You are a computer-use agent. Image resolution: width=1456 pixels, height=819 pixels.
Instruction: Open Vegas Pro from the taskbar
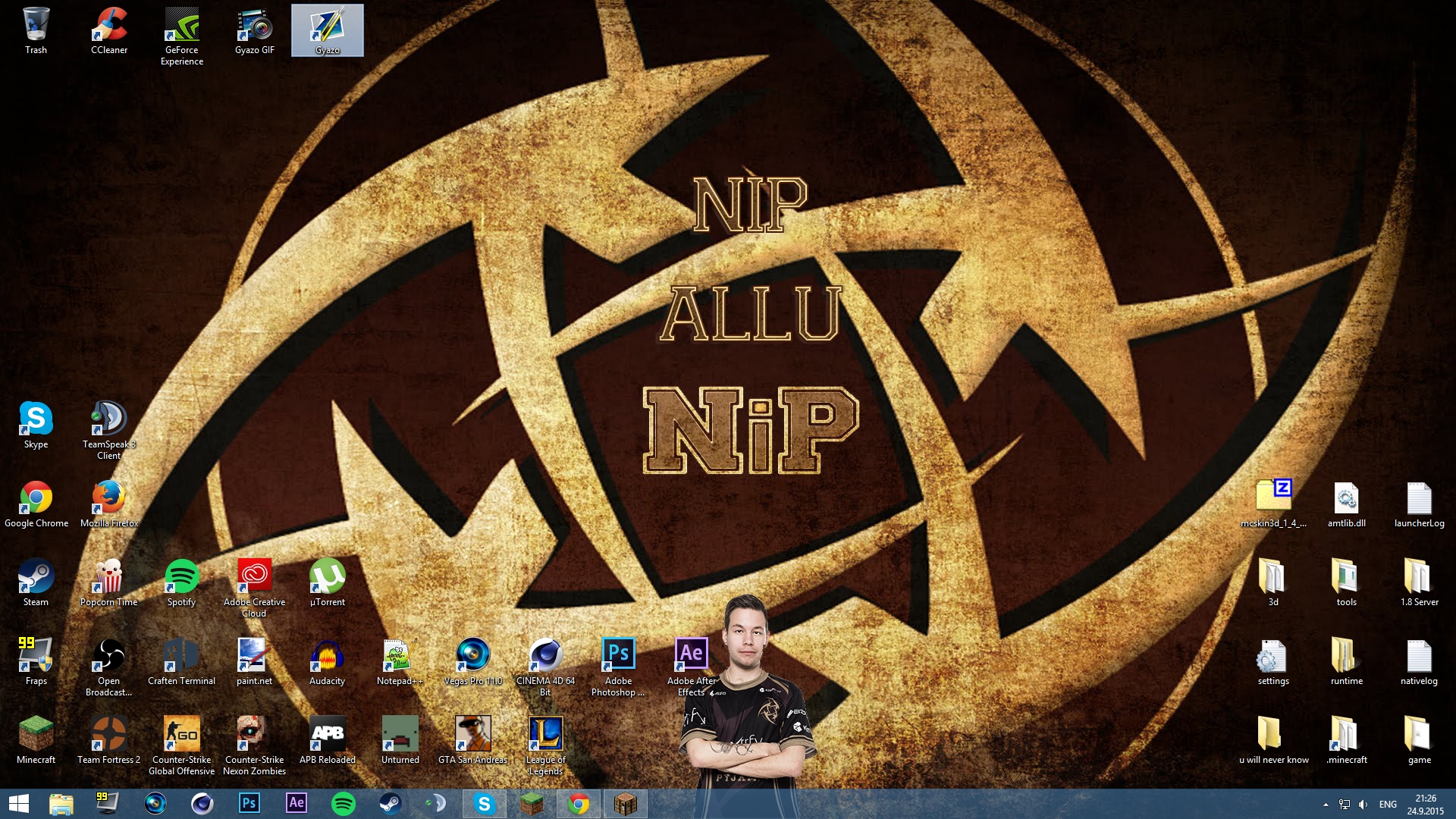[x=155, y=804]
